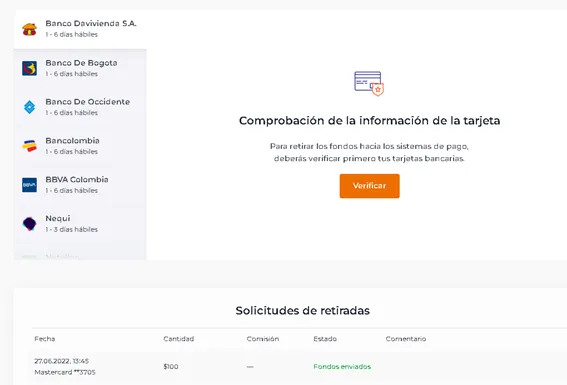The width and height of the screenshot is (567, 385).
Task: Click the Bancolombia striped logo icon
Action: pos(29,146)
